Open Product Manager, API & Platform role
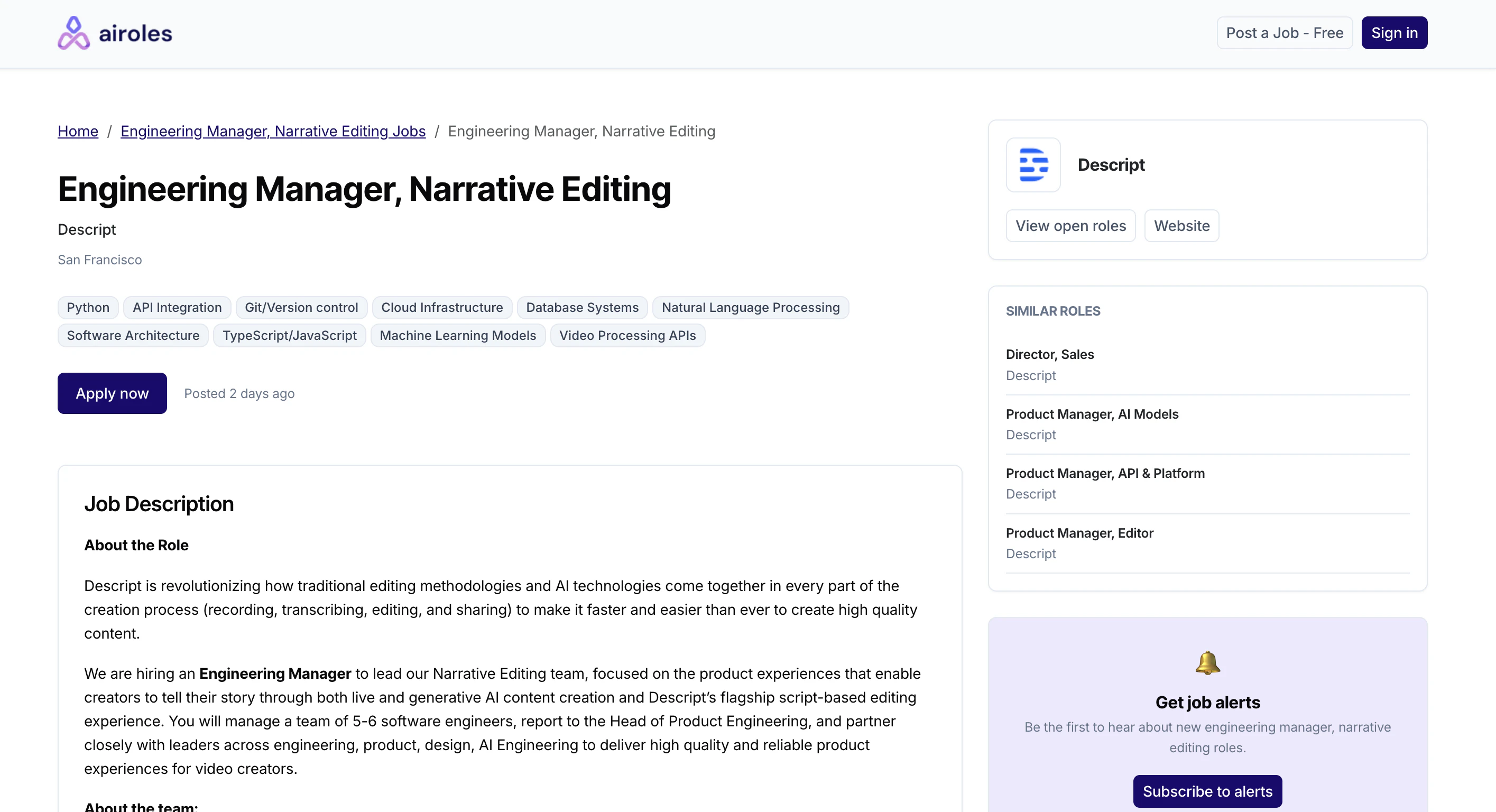 point(1105,473)
